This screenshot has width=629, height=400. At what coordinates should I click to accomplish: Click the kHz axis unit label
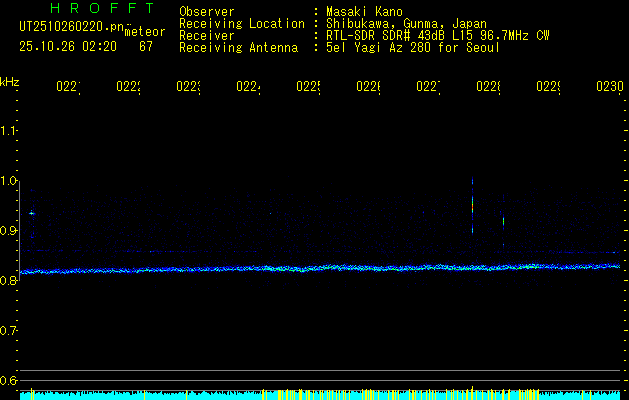tap(10, 81)
